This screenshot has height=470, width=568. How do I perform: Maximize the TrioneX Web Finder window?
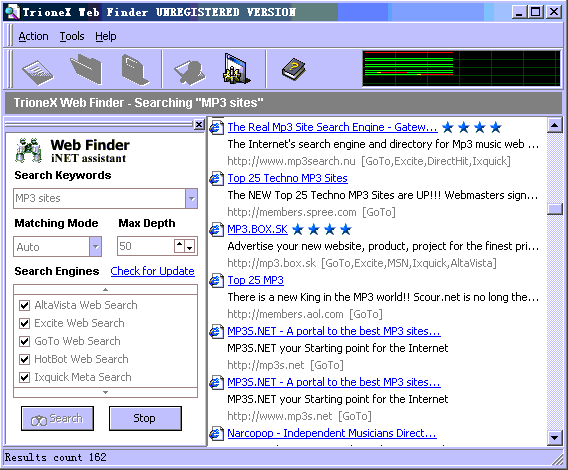tap(535, 12)
